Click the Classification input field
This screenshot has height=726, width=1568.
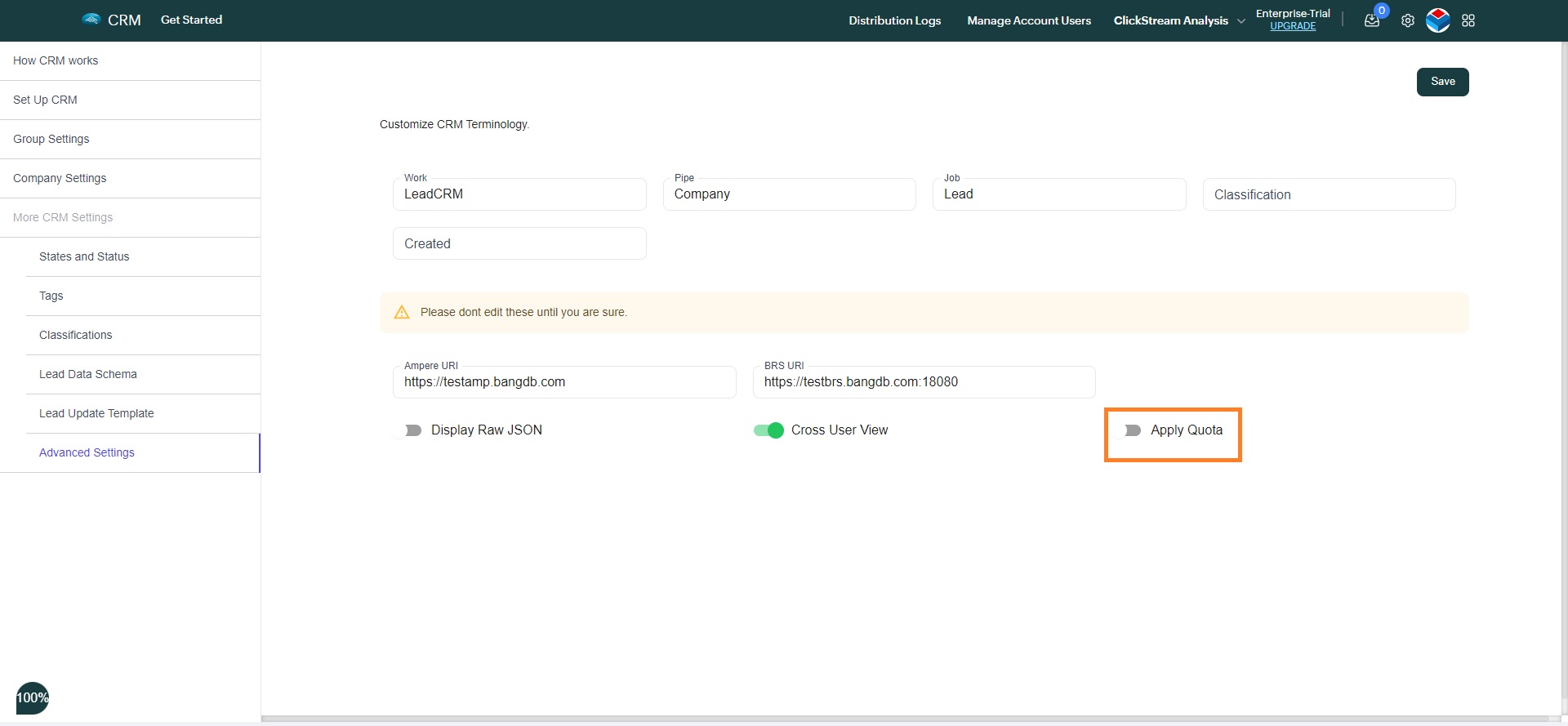click(1329, 194)
